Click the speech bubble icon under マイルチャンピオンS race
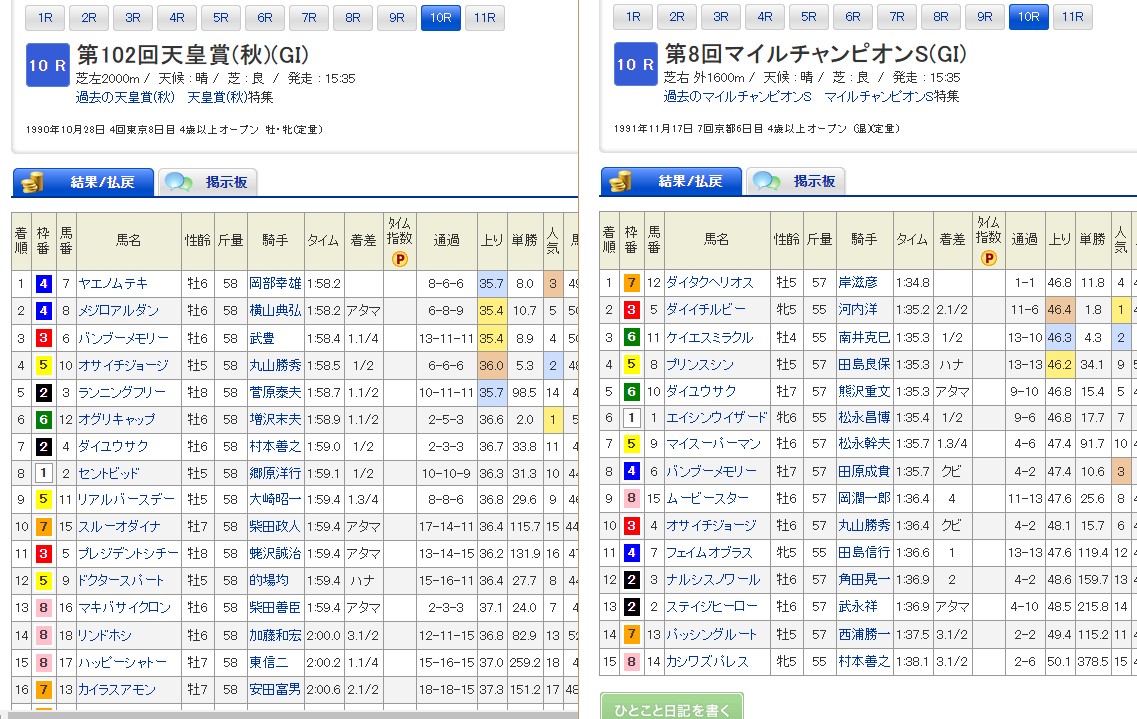This screenshot has width=1137, height=719. [767, 181]
